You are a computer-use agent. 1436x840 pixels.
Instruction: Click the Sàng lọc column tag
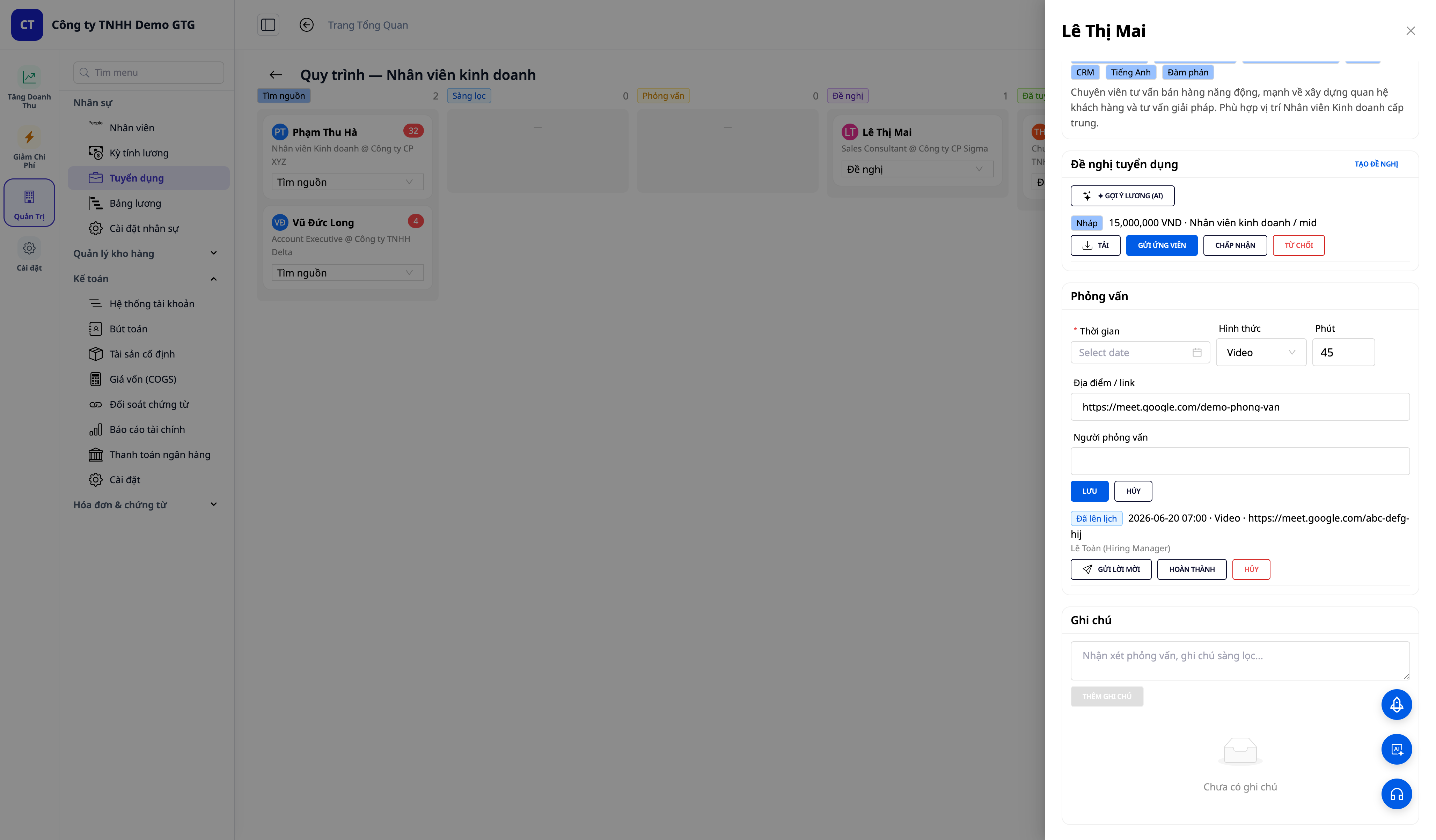[x=468, y=96]
